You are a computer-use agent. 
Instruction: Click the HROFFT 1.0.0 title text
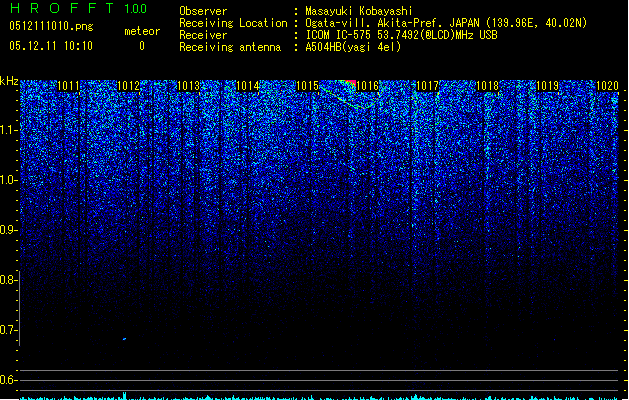[79, 8]
